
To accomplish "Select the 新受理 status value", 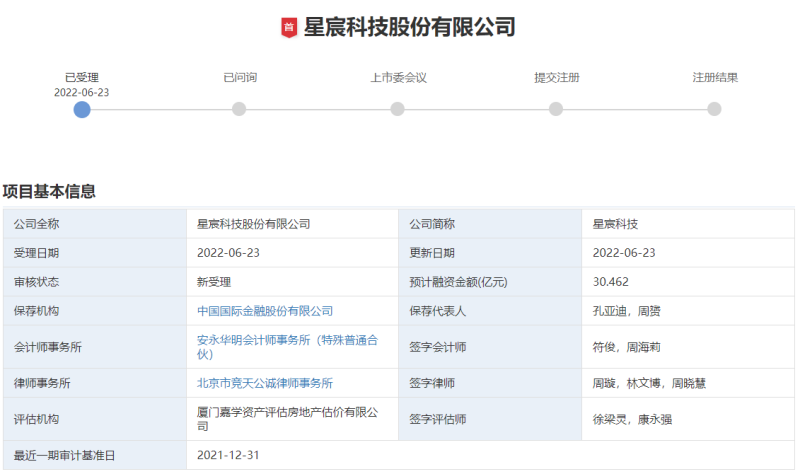I will click(x=214, y=282).
